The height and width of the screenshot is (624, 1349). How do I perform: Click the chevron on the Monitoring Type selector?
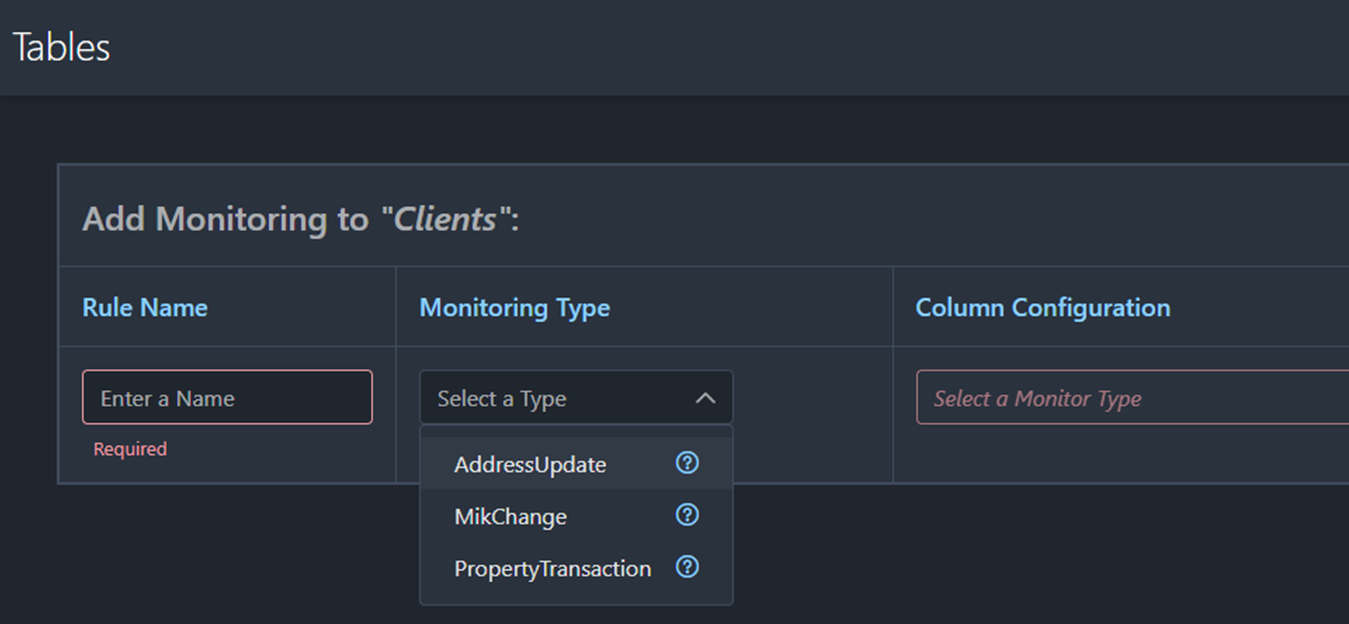(707, 397)
